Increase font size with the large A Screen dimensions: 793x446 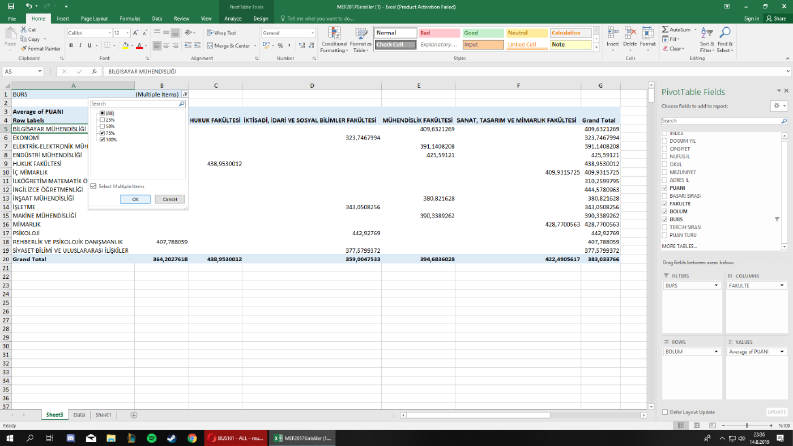click(136, 33)
